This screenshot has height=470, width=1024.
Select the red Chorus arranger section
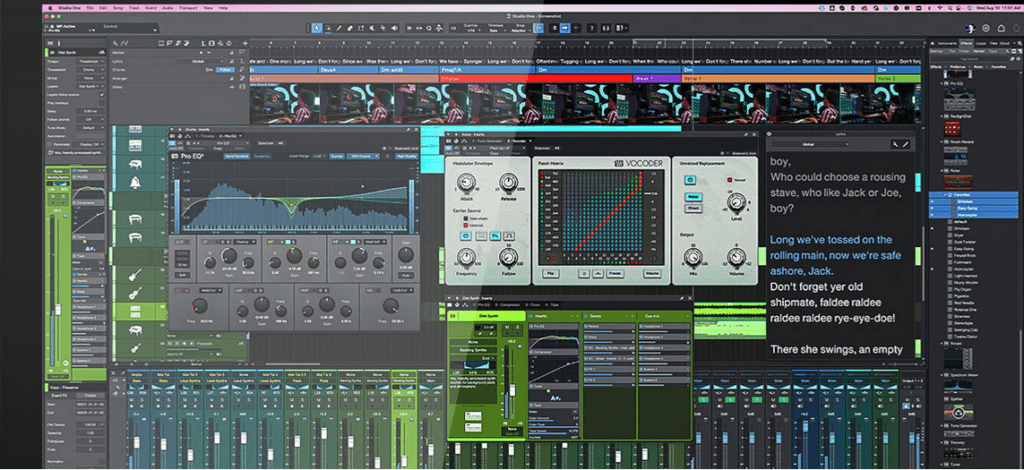[536, 78]
